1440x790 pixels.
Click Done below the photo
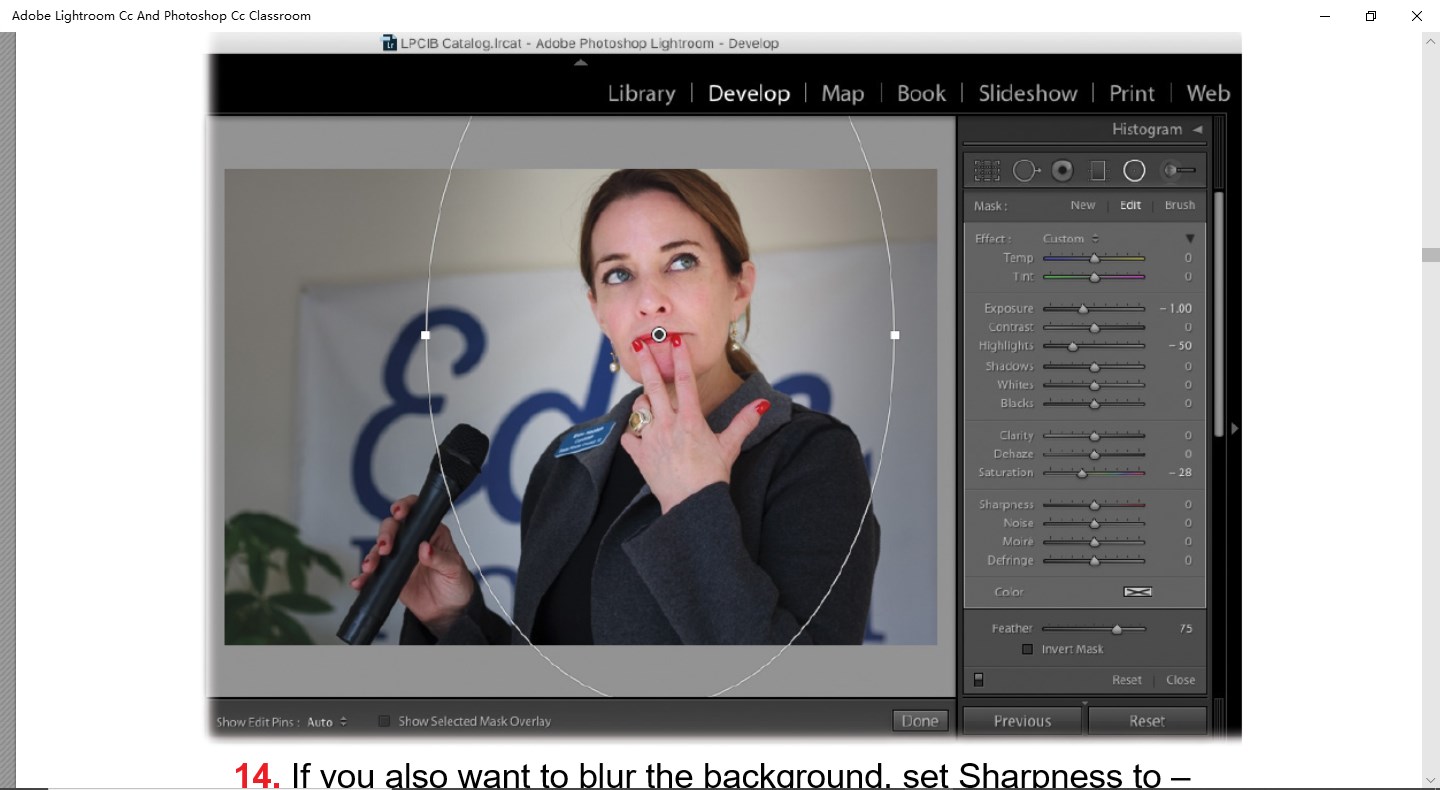coord(920,720)
